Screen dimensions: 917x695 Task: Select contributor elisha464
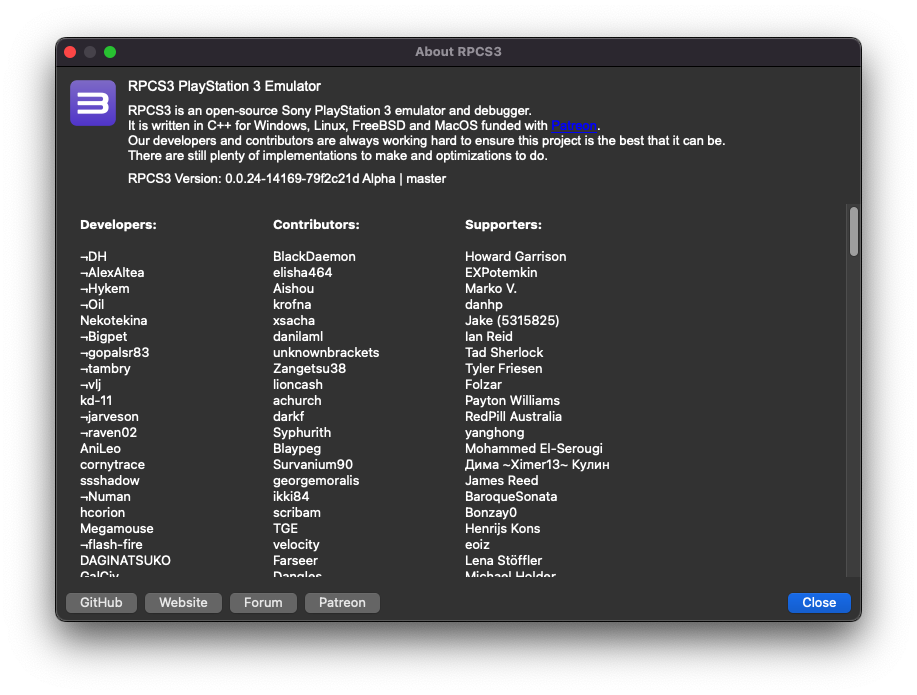pyautogui.click(x=302, y=273)
